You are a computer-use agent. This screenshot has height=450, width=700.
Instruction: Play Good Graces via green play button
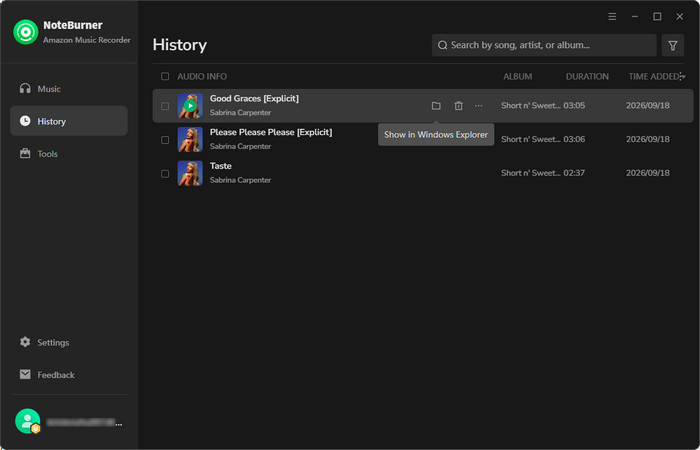pos(190,106)
